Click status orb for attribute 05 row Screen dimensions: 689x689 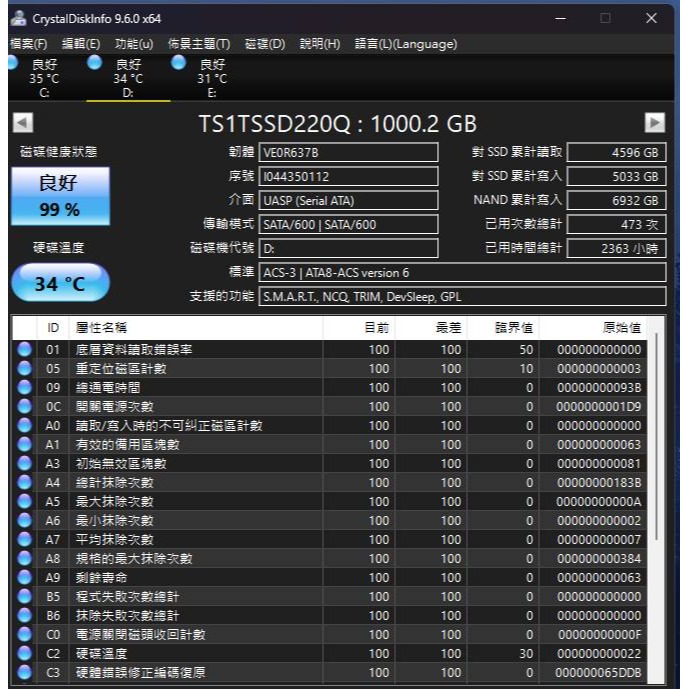pos(25,368)
